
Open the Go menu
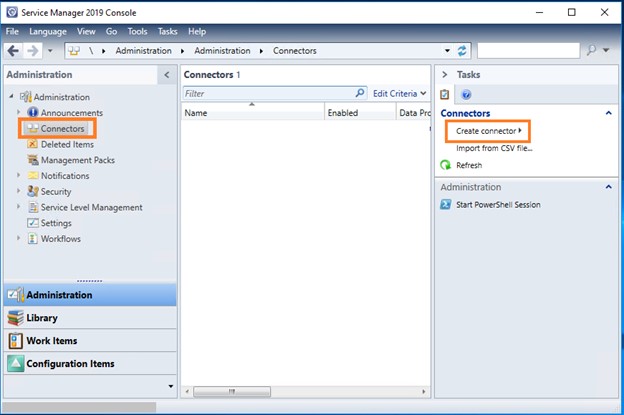[111, 31]
